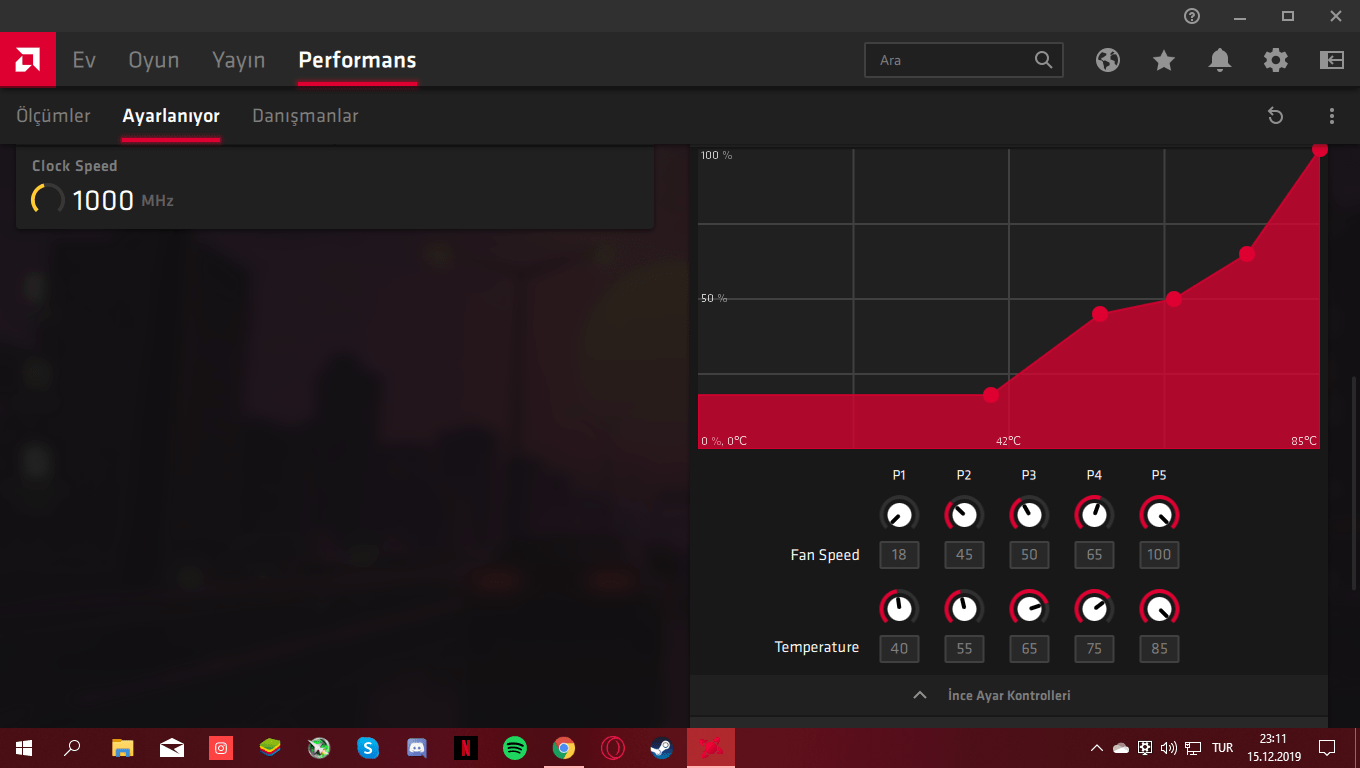Screen dimensions: 1360x768
Task: Click the Fan Speed row label
Action: tap(825, 555)
